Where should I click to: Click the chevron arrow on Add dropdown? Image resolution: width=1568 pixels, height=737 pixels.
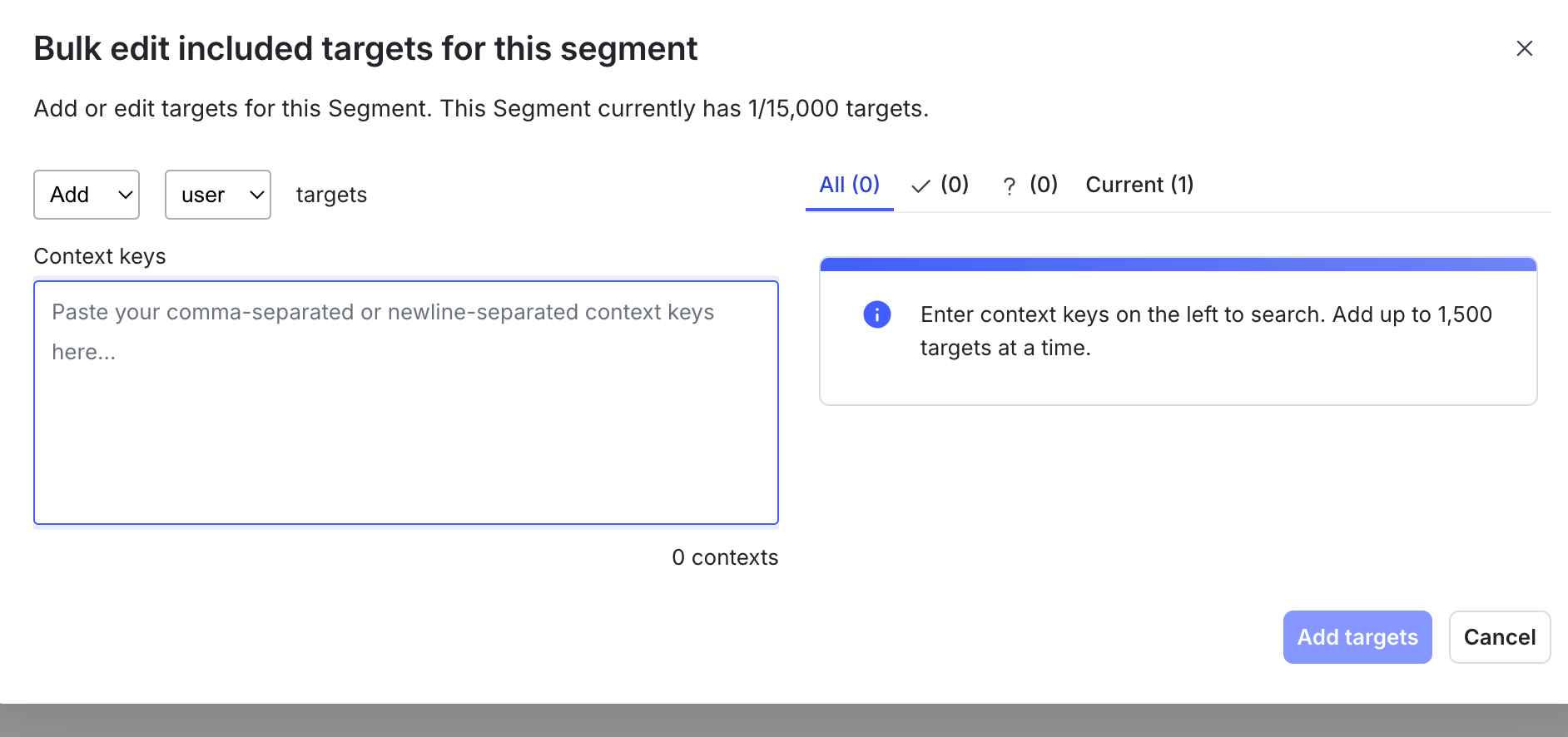tap(126, 195)
